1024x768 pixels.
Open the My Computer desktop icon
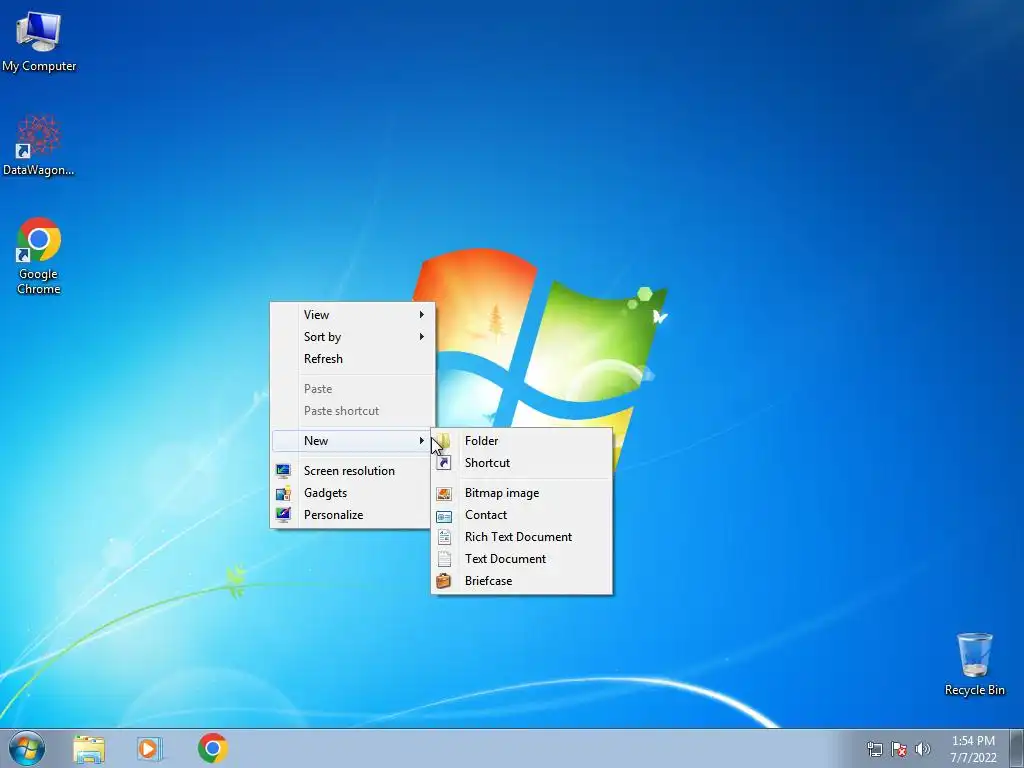[x=39, y=40]
